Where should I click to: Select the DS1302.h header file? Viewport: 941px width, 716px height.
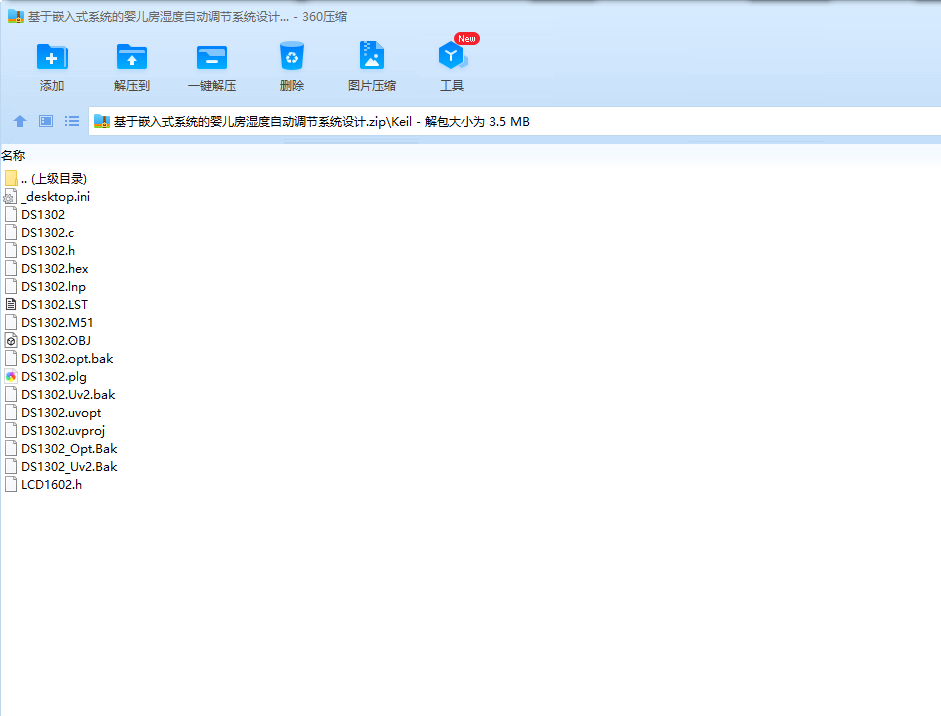(x=48, y=250)
